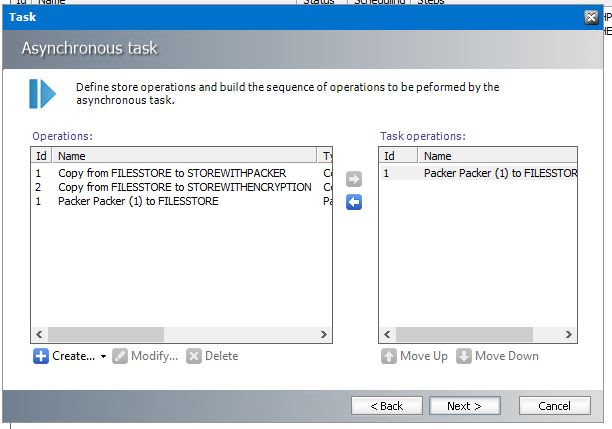Click the Next button
612x429 pixels.
coord(464,406)
